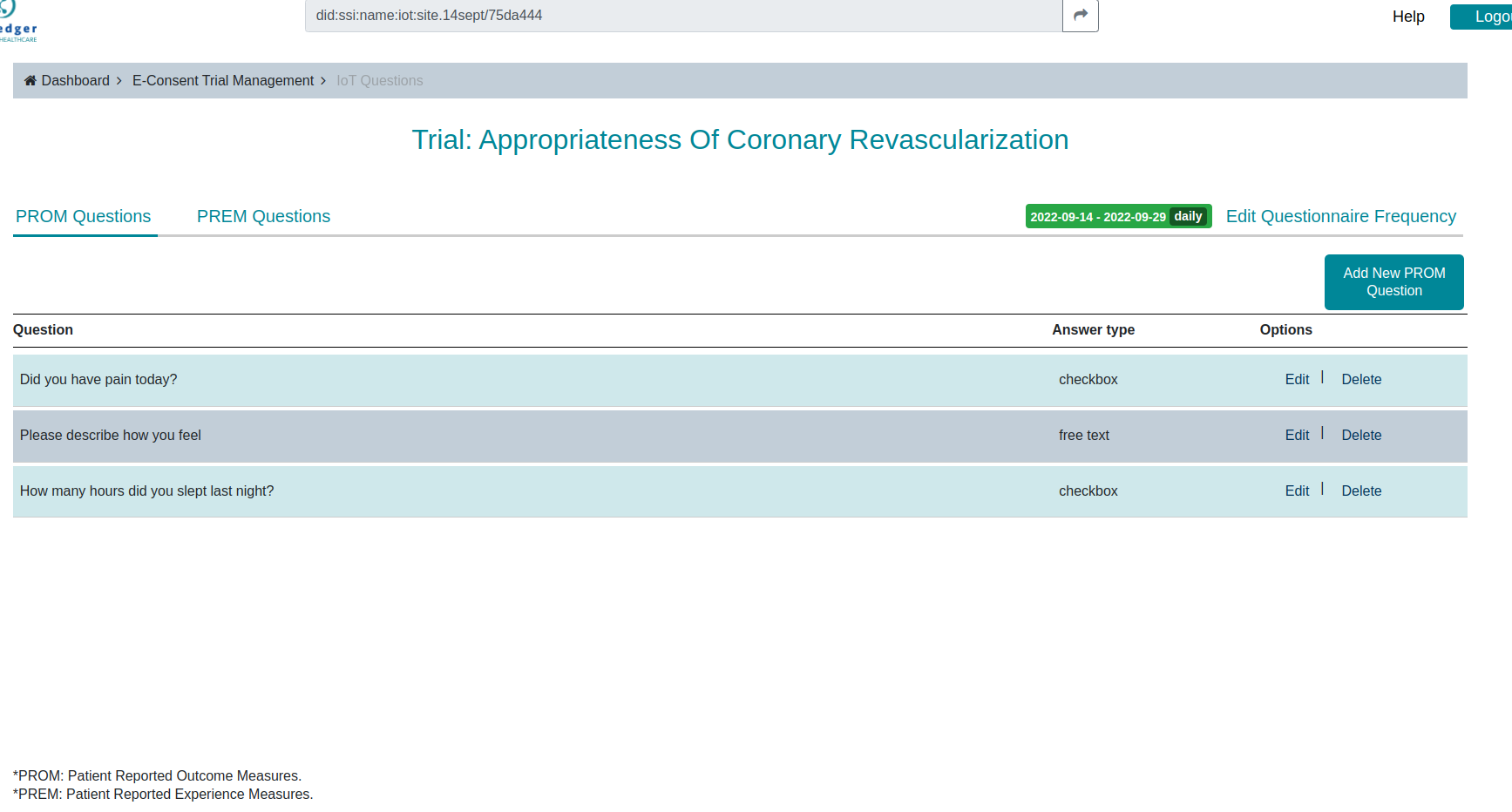Screen dimensions: 1512x812
Task: Select the PROM Questions tab
Action: point(83,216)
